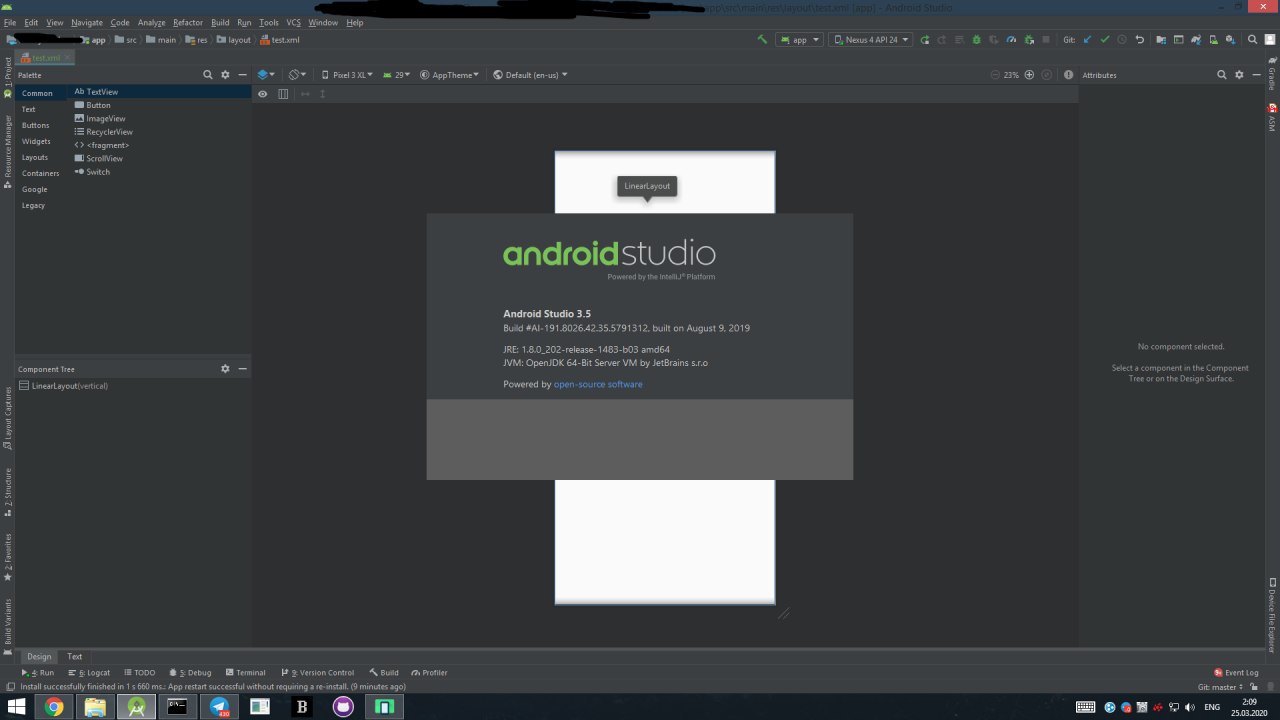
Task: Open the Palette settings gear
Action: pyautogui.click(x=225, y=75)
